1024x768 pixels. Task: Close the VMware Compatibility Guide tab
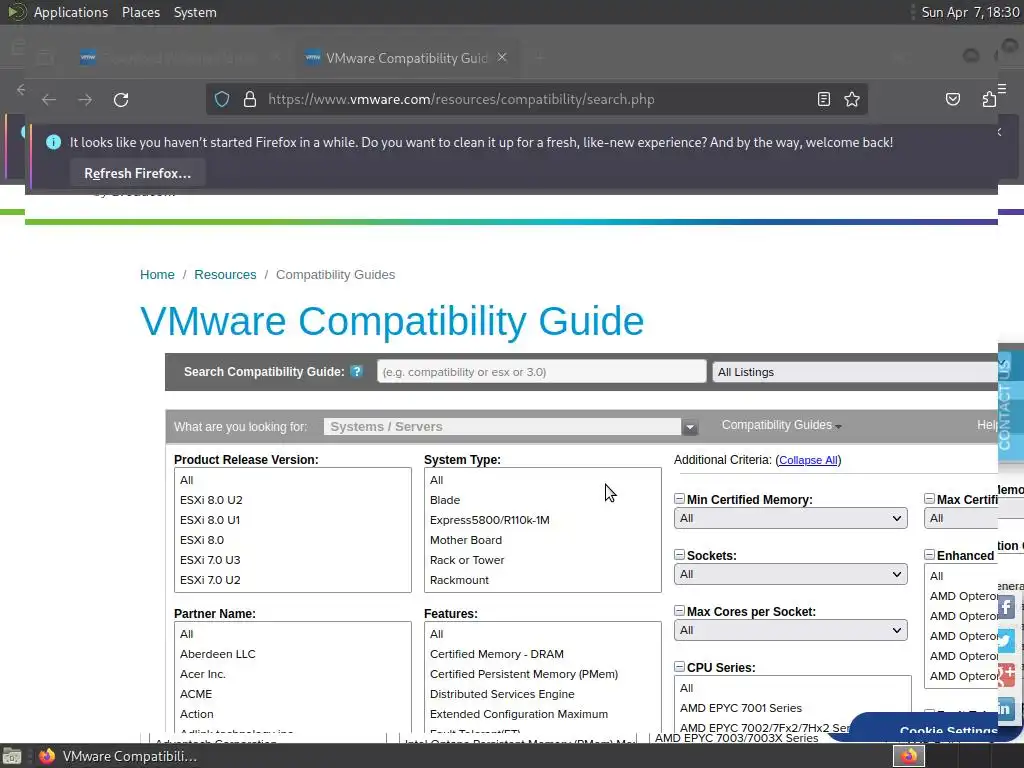(x=502, y=57)
